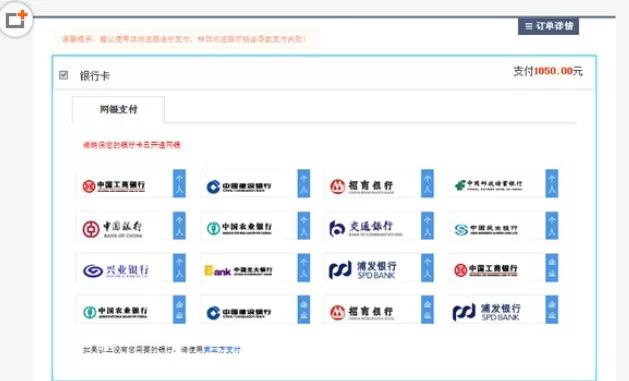629x381 pixels.
Task: Click the 支付1050.00元 payment amount text
Action: pyautogui.click(x=548, y=71)
